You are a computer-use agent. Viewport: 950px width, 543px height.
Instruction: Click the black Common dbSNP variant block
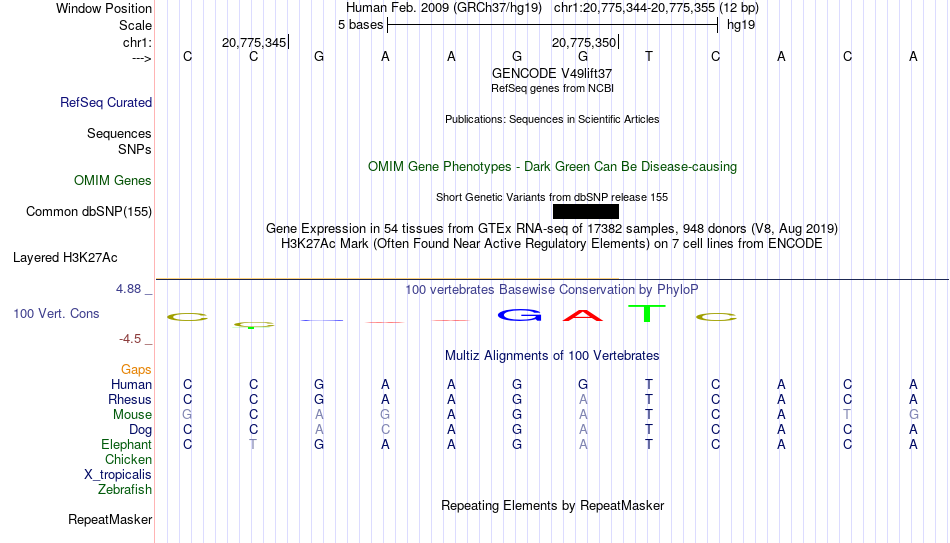586,212
